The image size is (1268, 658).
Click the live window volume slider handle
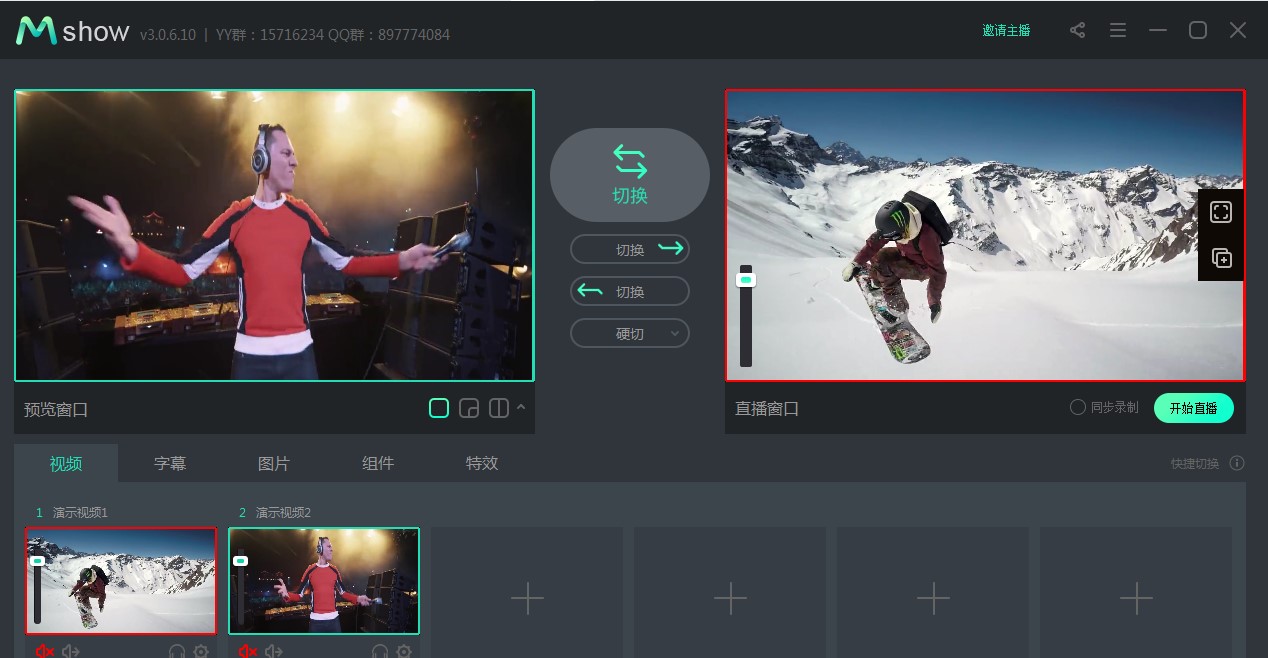[x=745, y=281]
